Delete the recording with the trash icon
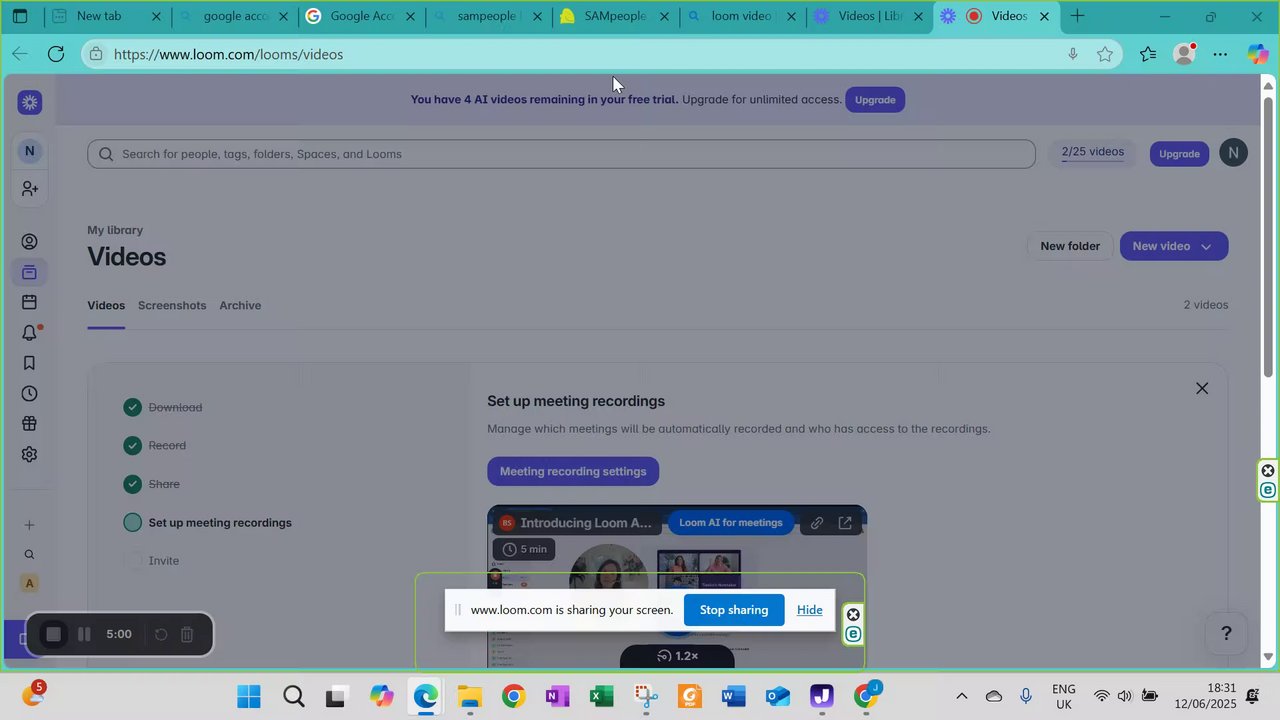 coord(187,634)
